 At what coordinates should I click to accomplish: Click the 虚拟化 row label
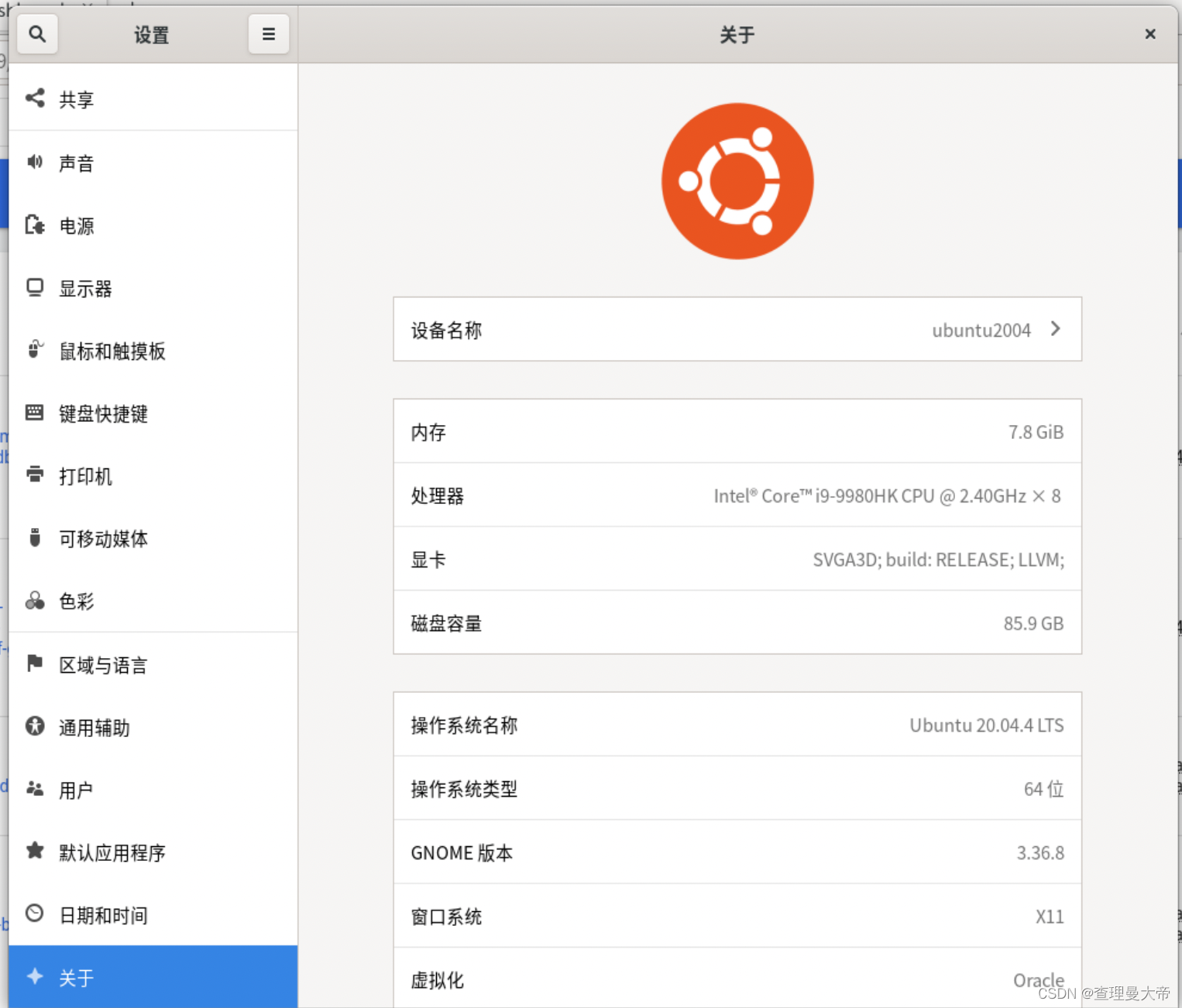437,980
